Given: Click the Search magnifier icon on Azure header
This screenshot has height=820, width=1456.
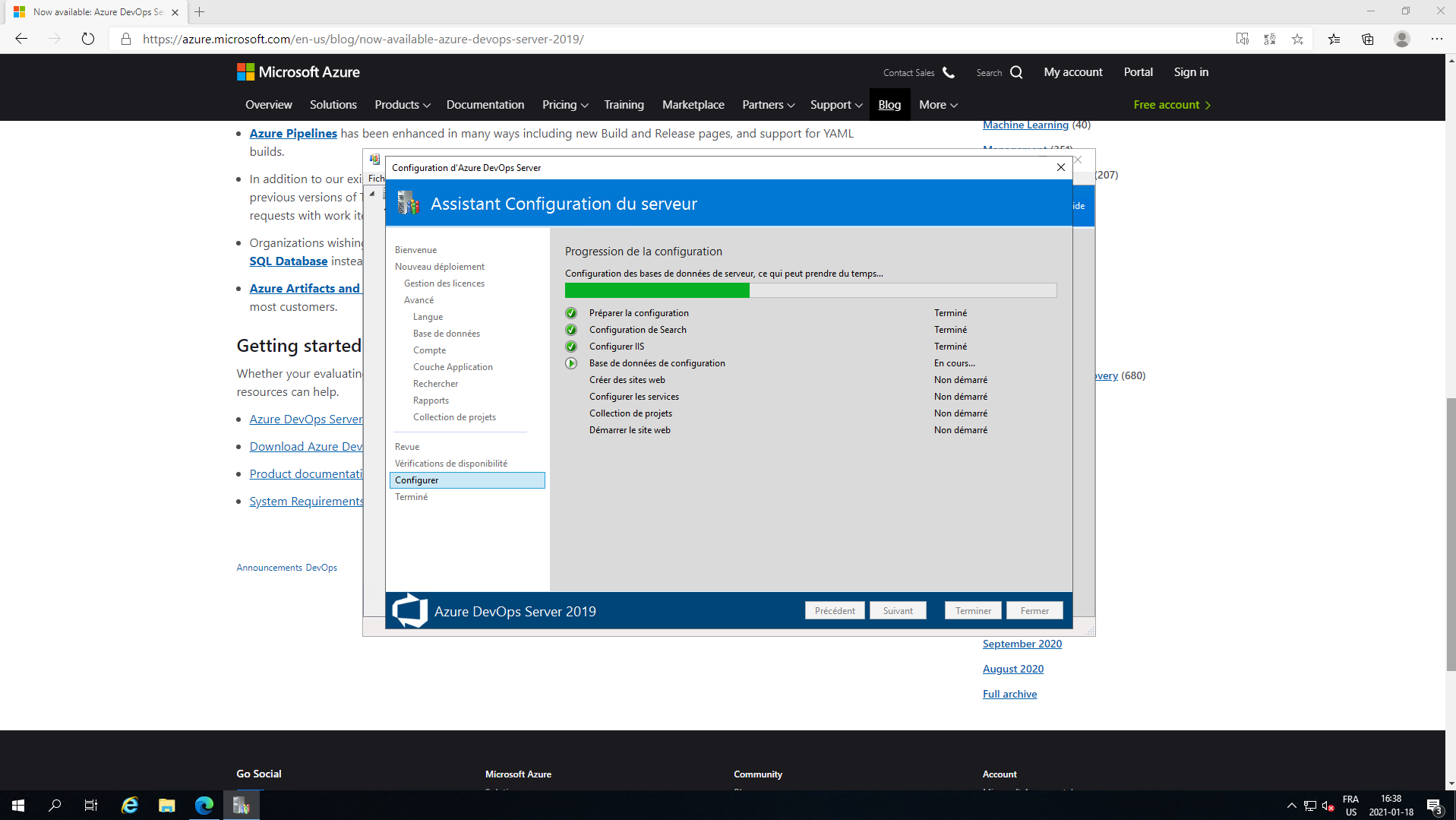Looking at the screenshot, I should tap(1016, 72).
